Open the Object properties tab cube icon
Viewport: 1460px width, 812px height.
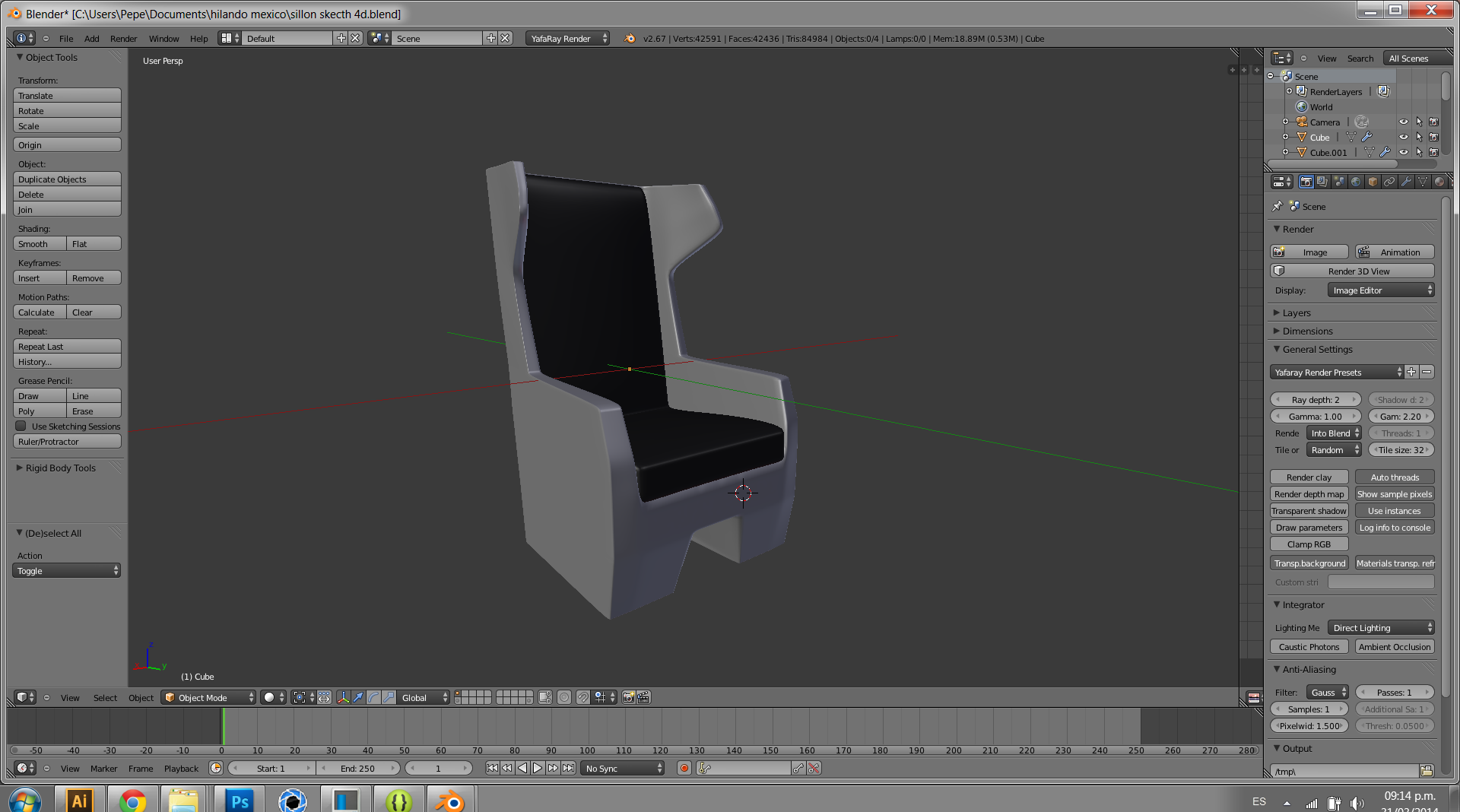[1373, 182]
